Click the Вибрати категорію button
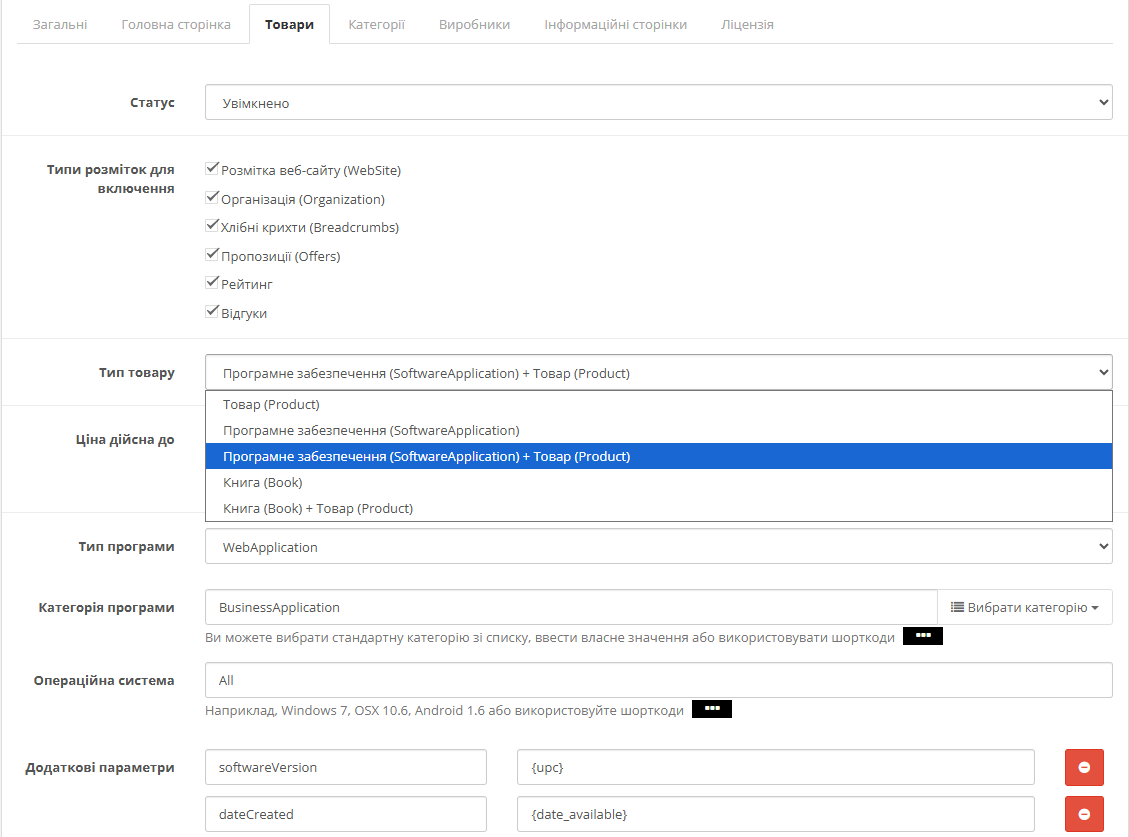The width and height of the screenshot is (1129, 837). pos(1024,607)
